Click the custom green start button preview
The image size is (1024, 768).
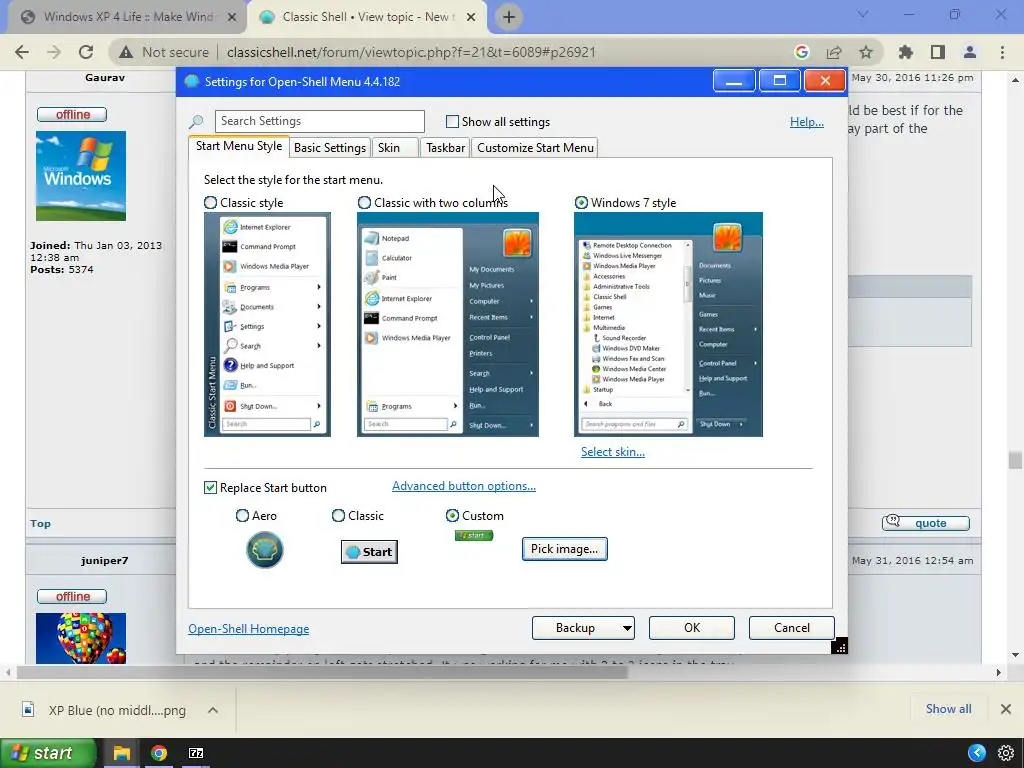tap(474, 536)
